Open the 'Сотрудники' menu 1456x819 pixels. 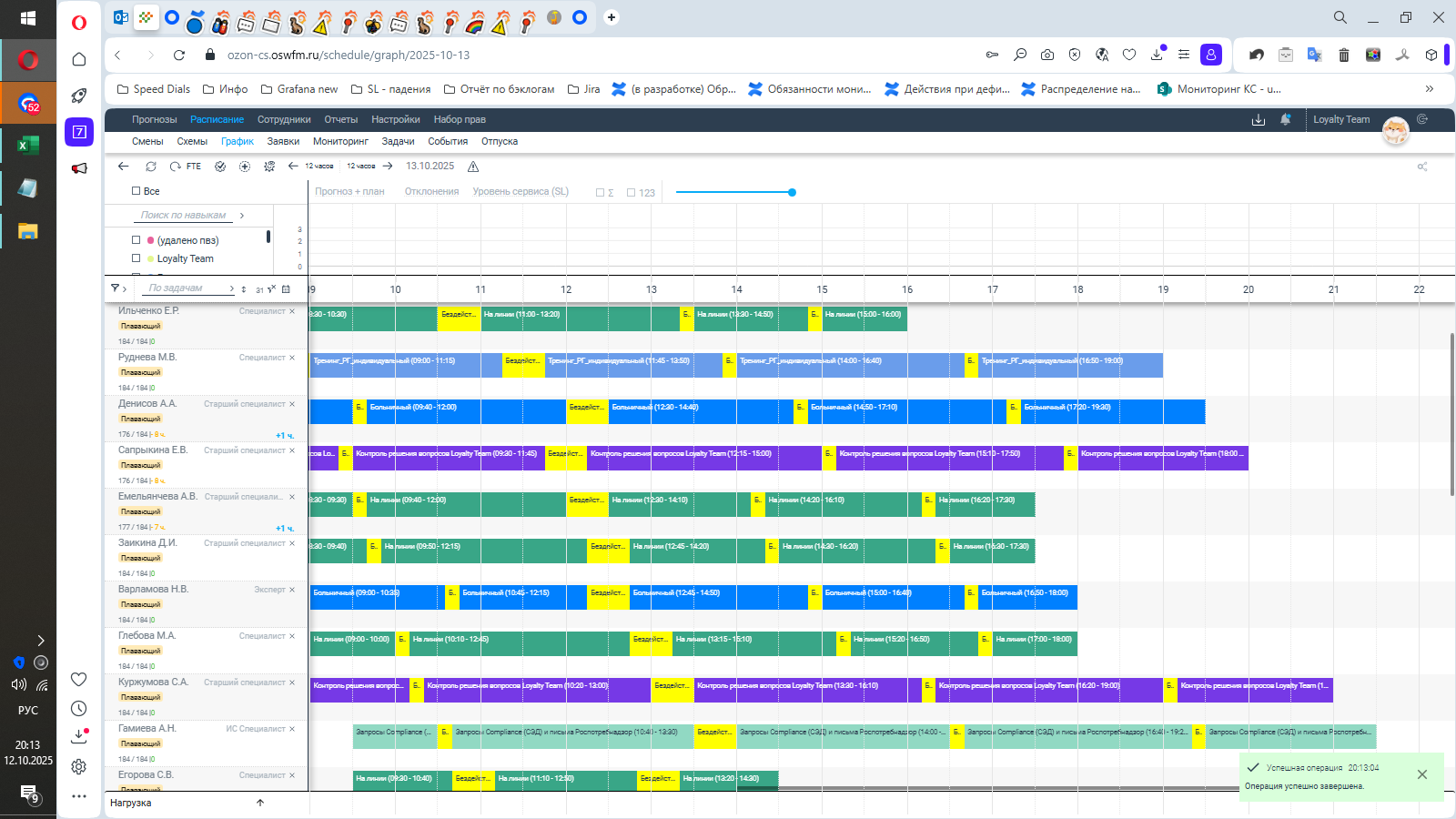(284, 119)
